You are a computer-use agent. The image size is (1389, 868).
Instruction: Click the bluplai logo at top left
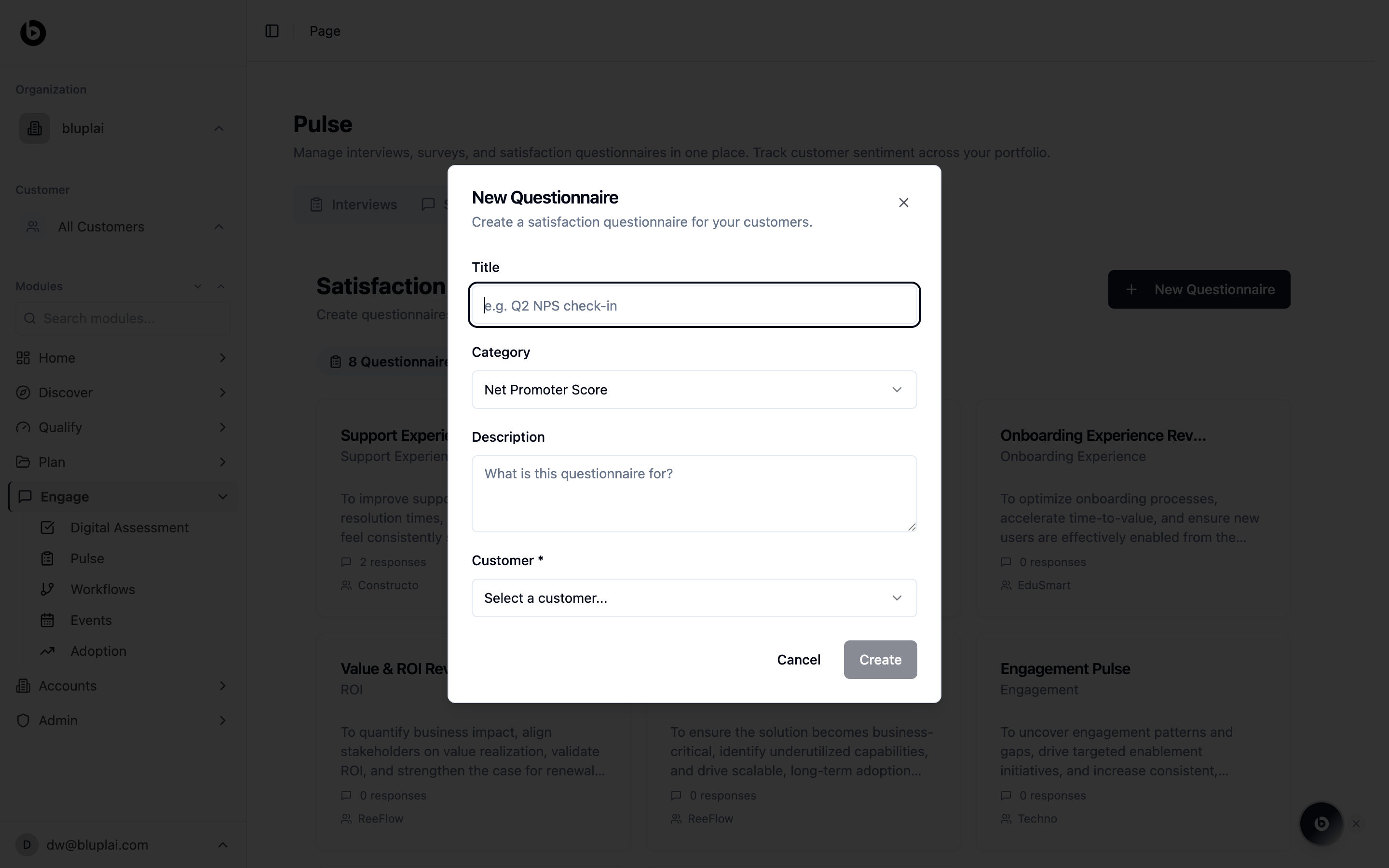pyautogui.click(x=33, y=33)
